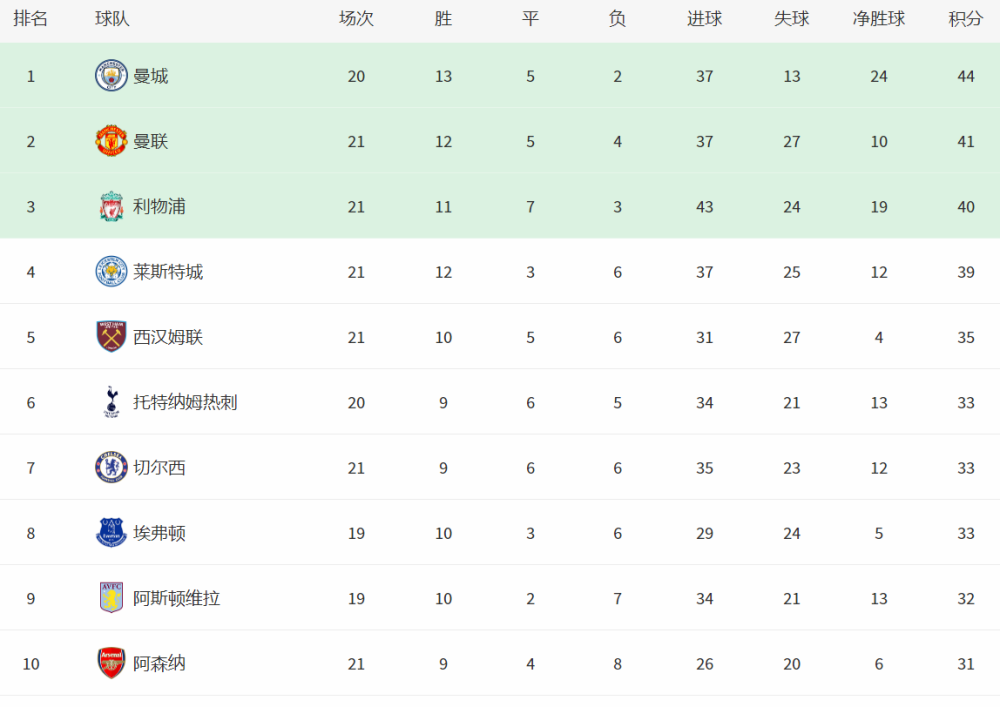Click the Aston Villa club badge
This screenshot has height=707, width=1000.
[x=111, y=598]
